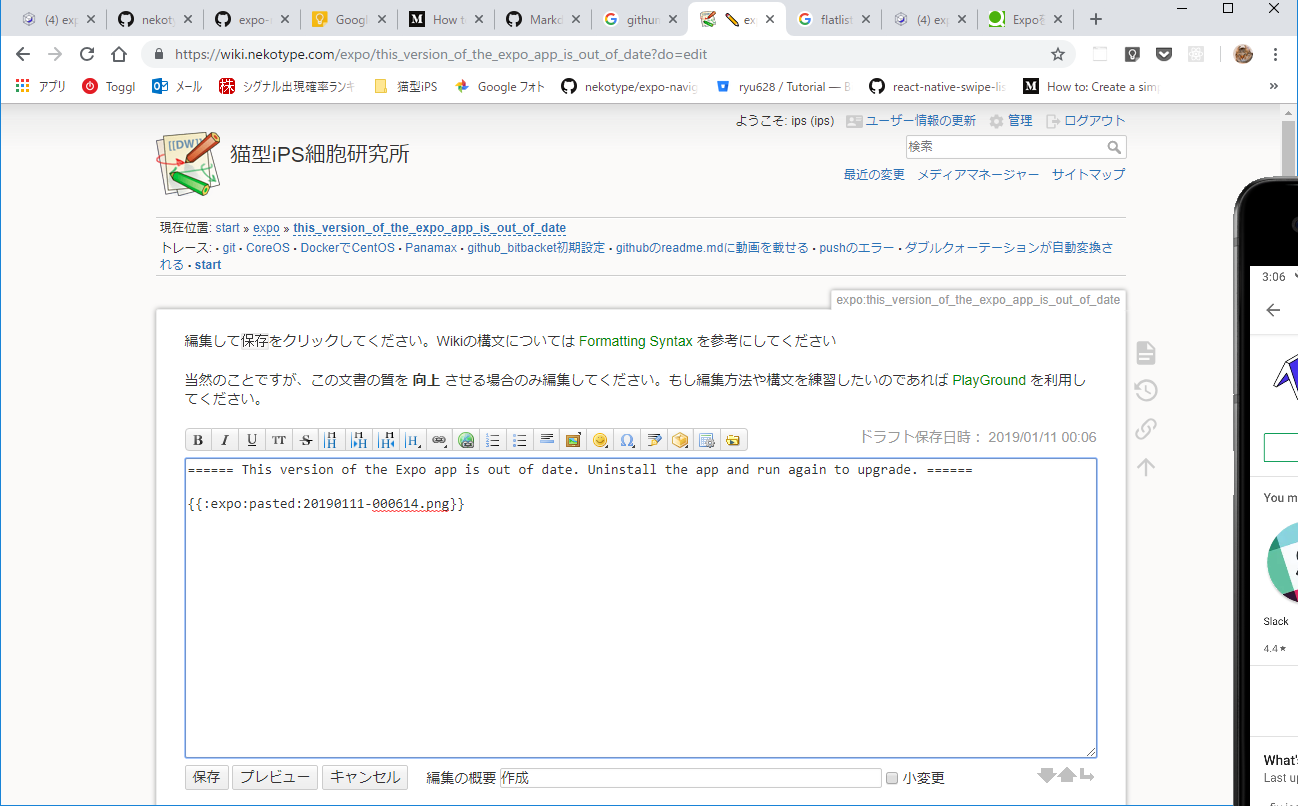Toggle bold formatting in the editor toolbar
The image size is (1298, 806).
pos(198,439)
